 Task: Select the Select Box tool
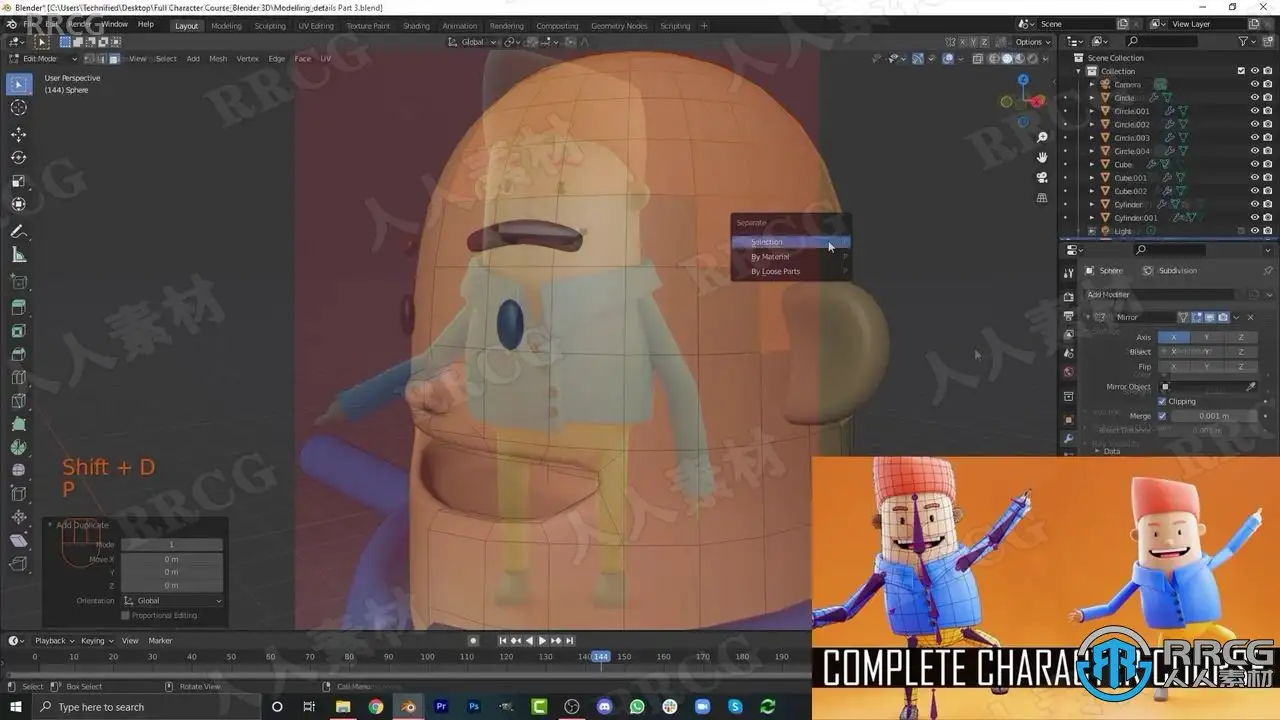[x=19, y=84]
